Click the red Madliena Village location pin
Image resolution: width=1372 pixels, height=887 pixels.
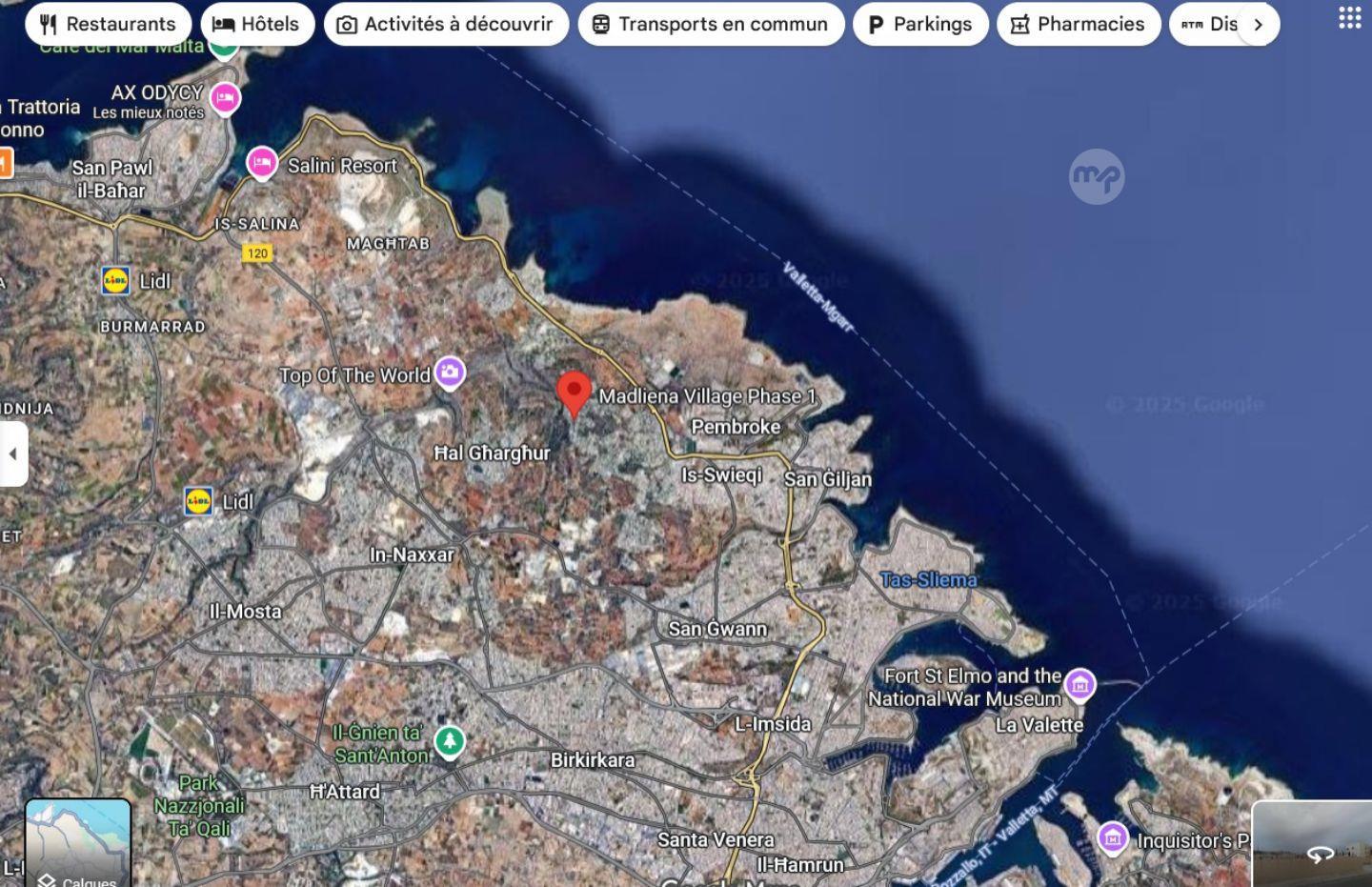point(574,392)
